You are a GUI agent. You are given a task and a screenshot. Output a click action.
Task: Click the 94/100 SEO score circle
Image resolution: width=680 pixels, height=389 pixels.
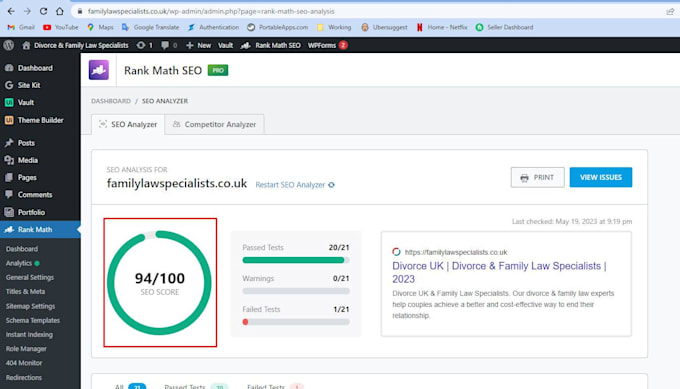point(159,283)
